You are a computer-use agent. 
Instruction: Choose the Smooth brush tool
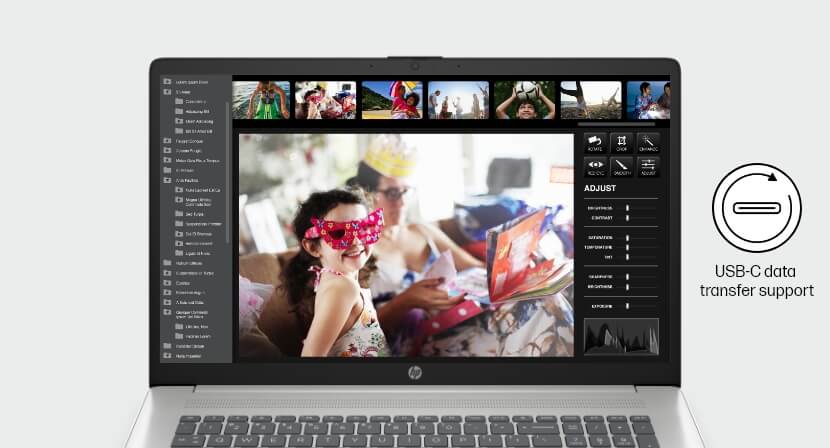coord(621,166)
